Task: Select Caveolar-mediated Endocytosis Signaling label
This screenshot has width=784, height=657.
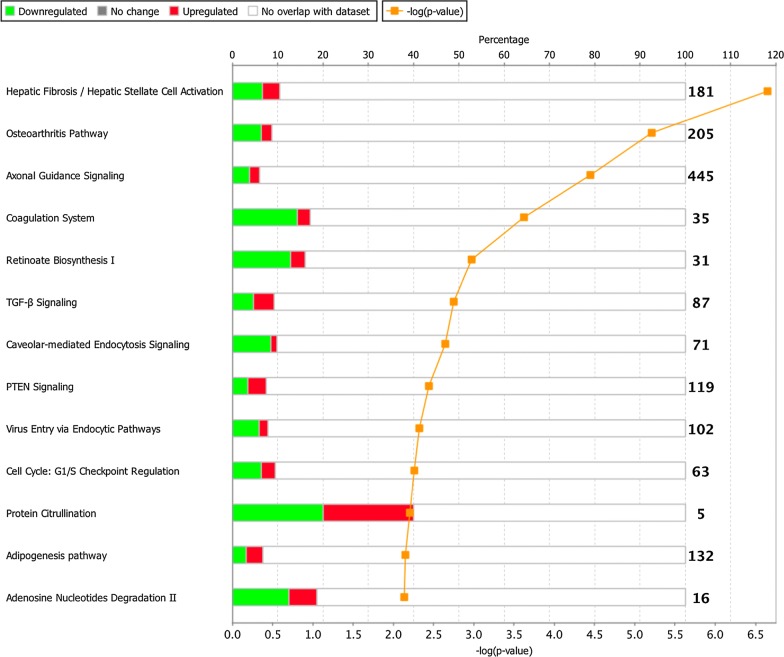Action: pos(98,344)
